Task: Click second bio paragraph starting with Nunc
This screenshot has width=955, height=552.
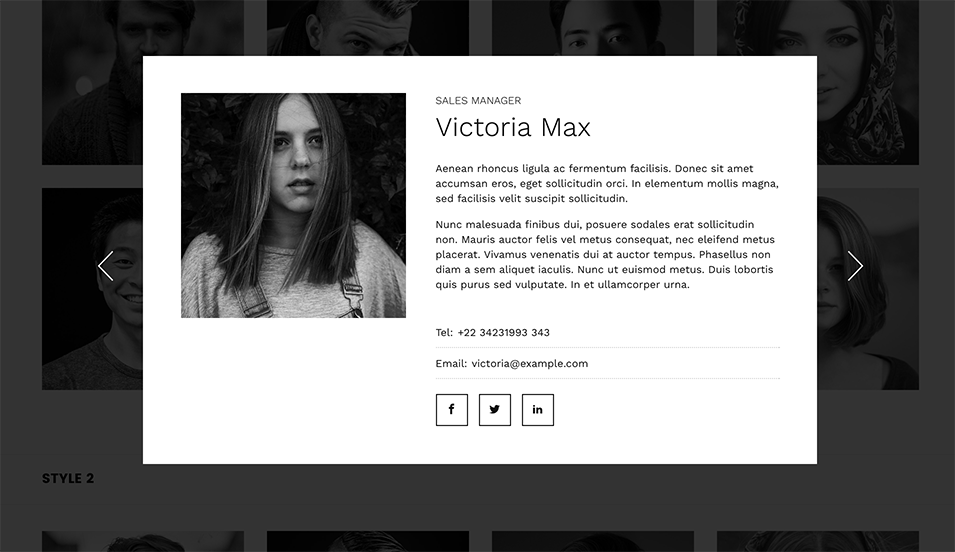Action: (x=605, y=254)
